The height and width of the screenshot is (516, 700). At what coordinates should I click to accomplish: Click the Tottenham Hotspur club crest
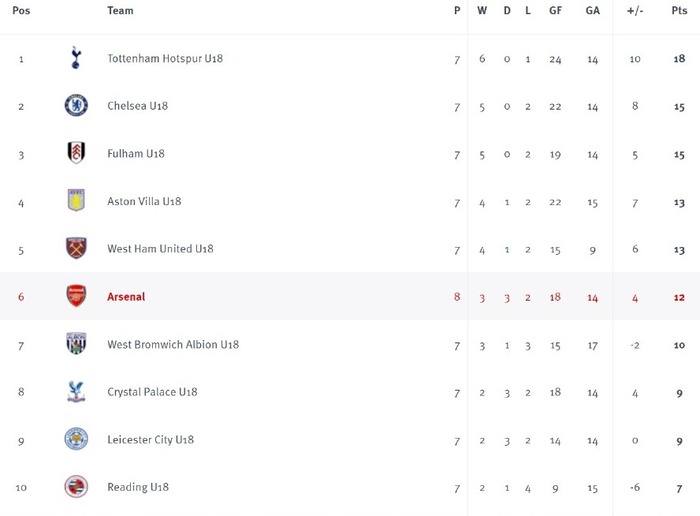(76, 58)
